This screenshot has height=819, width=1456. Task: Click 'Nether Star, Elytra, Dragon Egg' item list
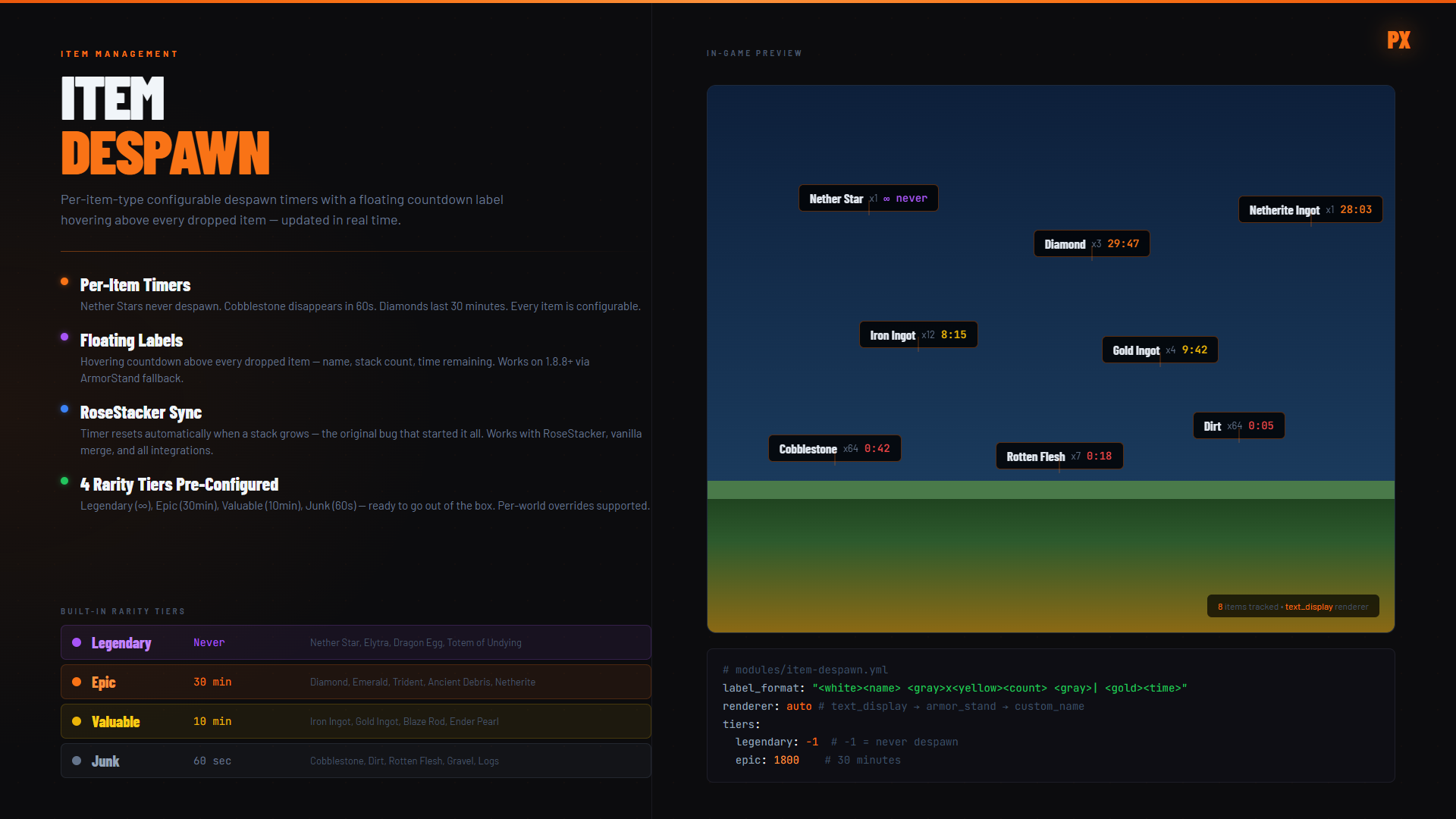(416, 642)
